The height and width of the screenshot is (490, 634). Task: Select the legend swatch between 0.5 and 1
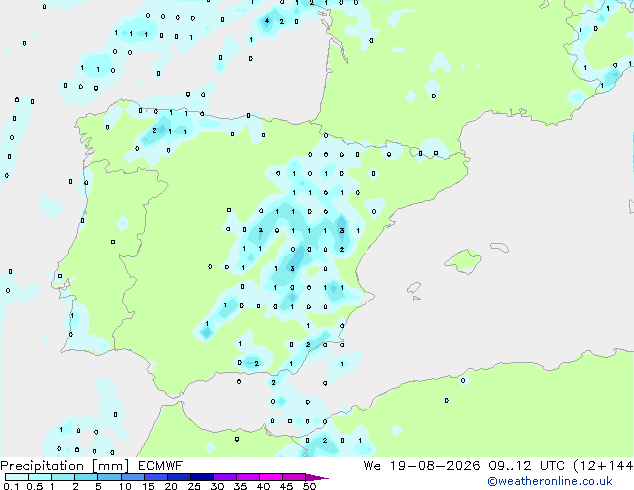(40, 477)
